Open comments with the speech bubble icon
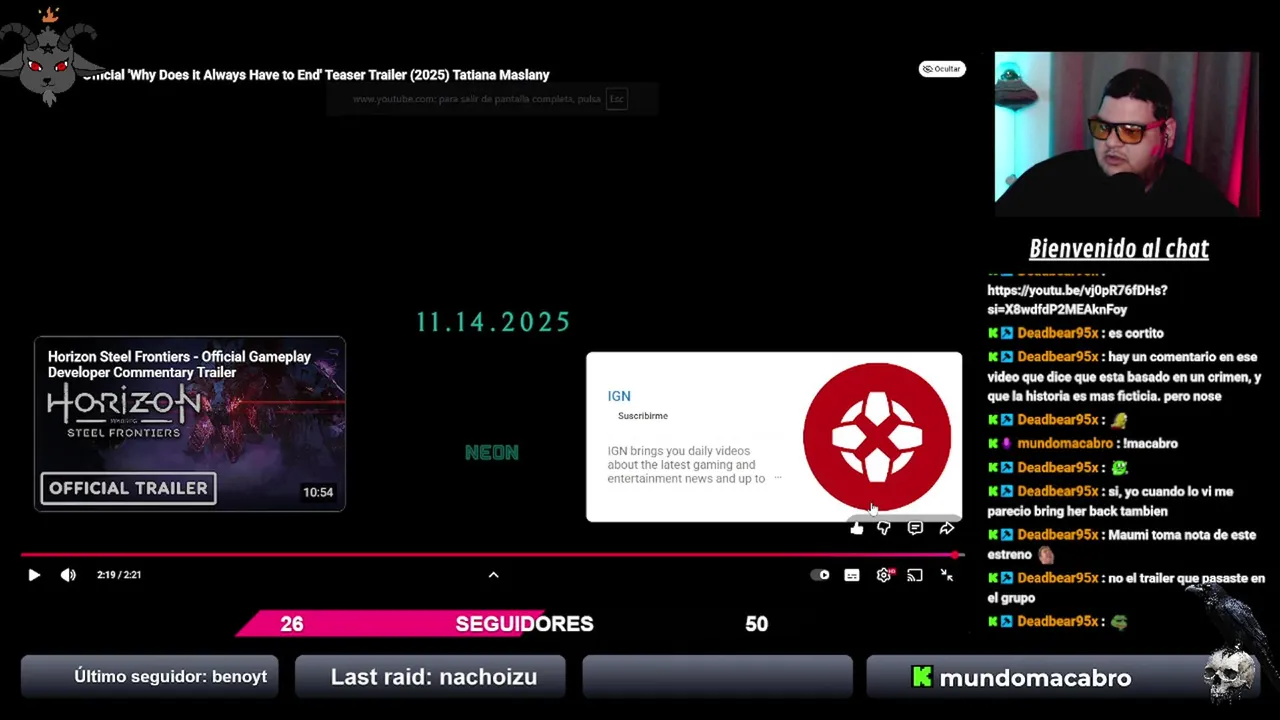 pyautogui.click(x=915, y=528)
